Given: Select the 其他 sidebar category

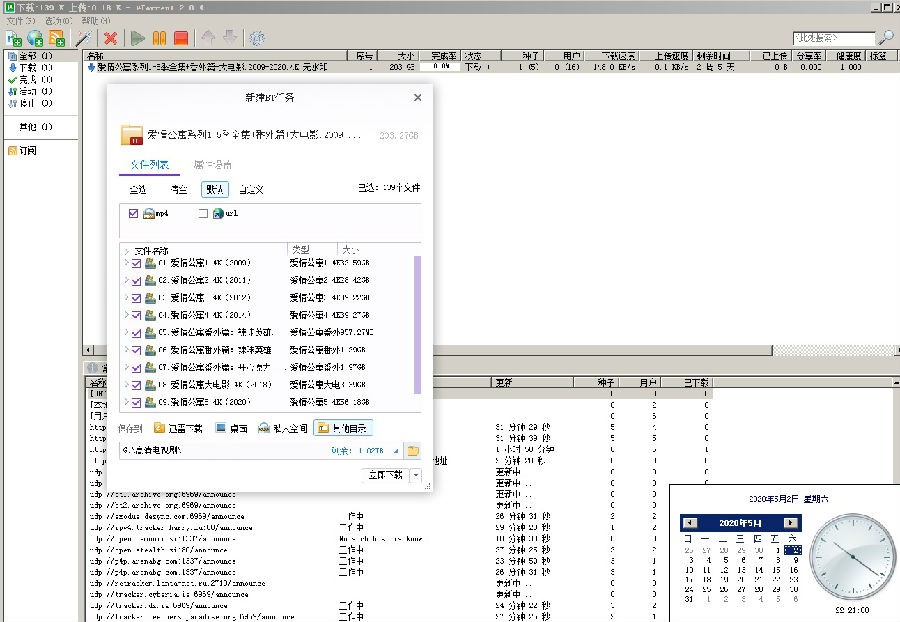Looking at the screenshot, I should pyautogui.click(x=36, y=127).
